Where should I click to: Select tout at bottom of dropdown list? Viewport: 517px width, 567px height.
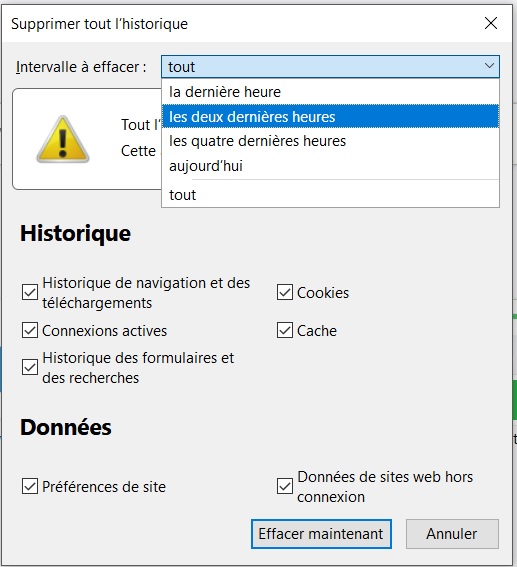point(330,195)
